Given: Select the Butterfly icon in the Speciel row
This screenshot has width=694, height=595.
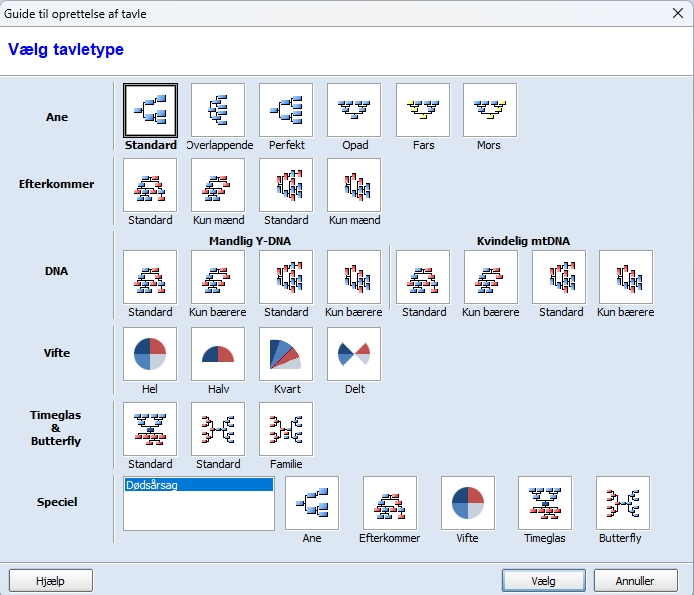Looking at the screenshot, I should click(x=622, y=503).
